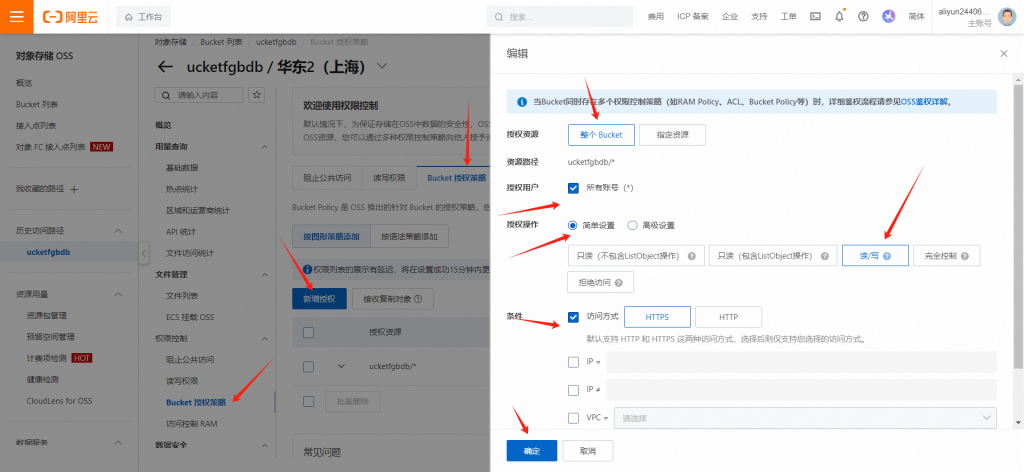Collapse the 用量查询 section
Viewport: 1024px width, 472px height.
264,147
